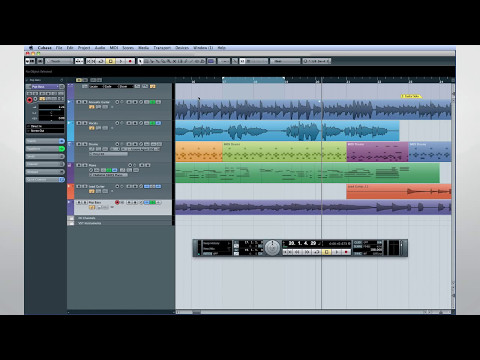The height and width of the screenshot is (360, 480).
Task: Open the File menu
Action: point(59,48)
